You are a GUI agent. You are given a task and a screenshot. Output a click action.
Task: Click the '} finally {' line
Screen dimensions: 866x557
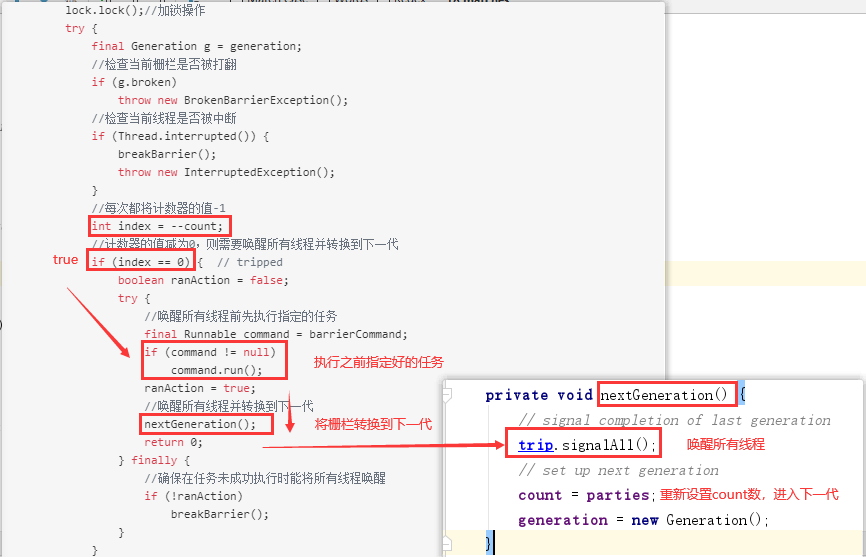tap(154, 460)
